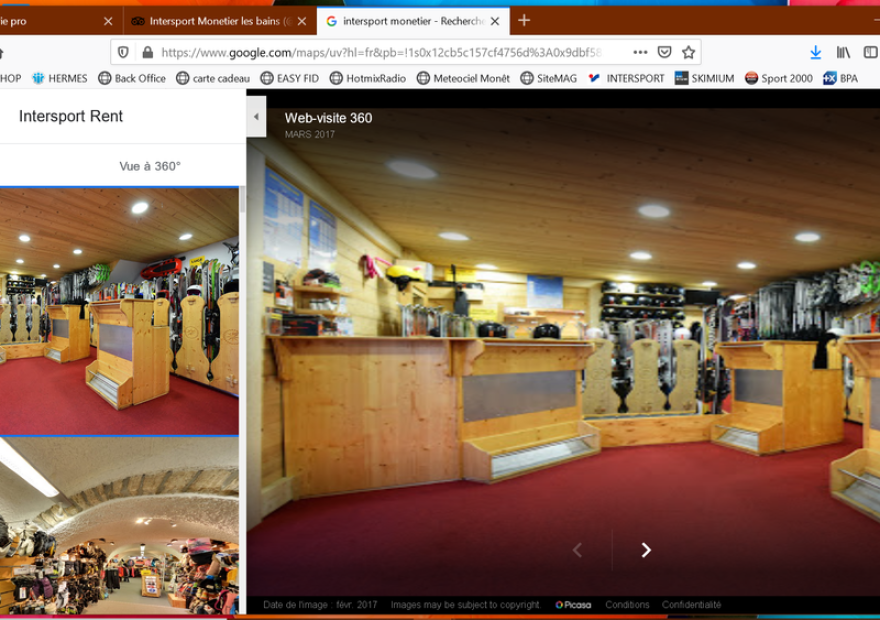This screenshot has width=880, height=620.
Task: Open the Confidentialité link
Action: click(691, 605)
